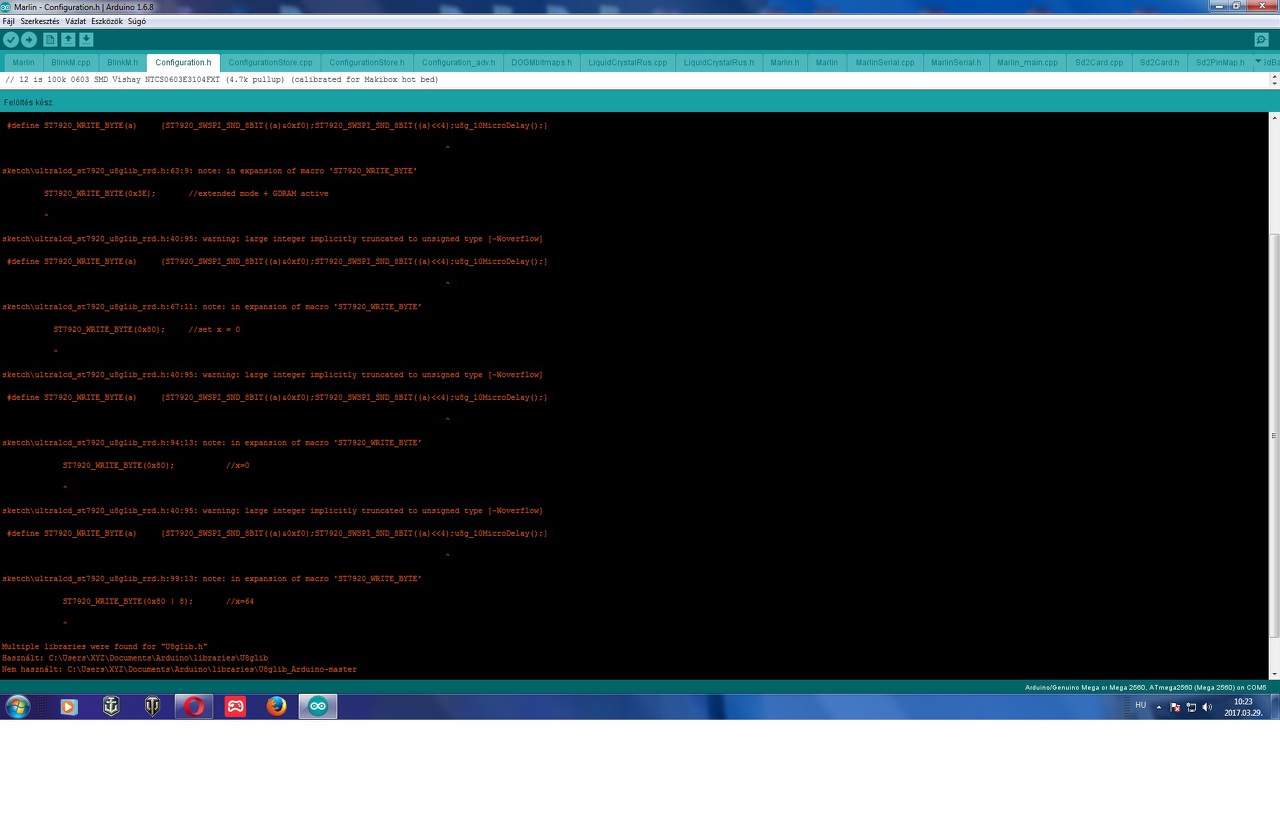
Task: Click the network tray icon
Action: [x=1191, y=707]
